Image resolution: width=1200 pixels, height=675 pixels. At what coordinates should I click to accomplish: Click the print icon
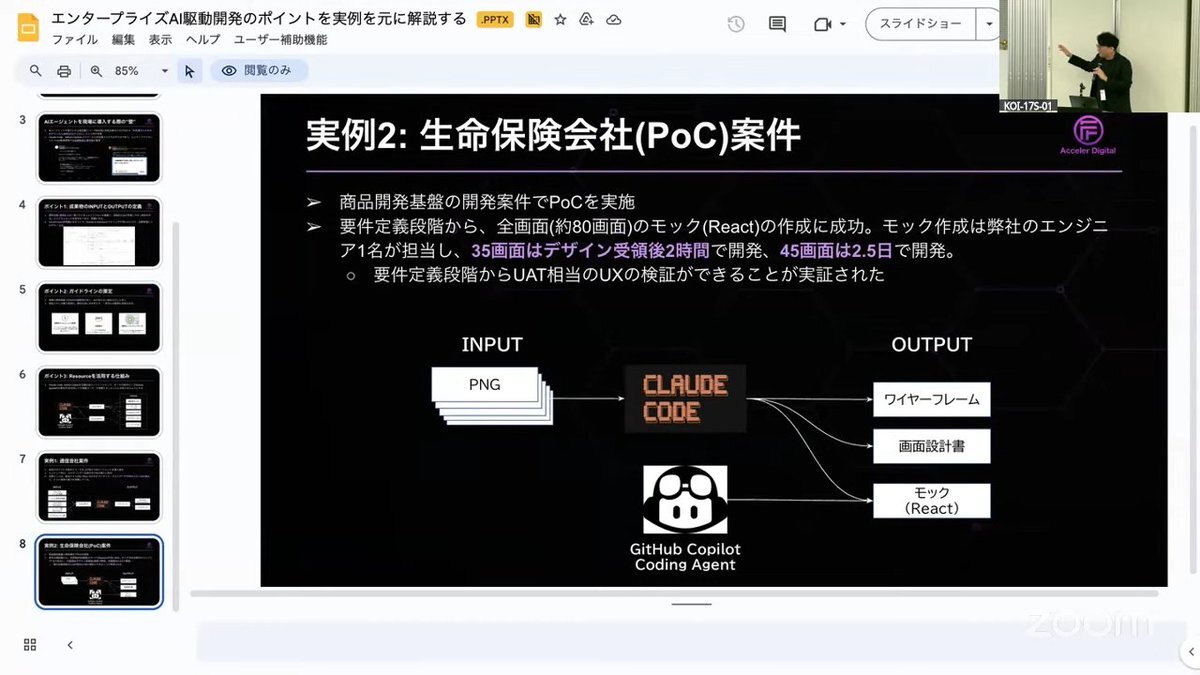64,71
